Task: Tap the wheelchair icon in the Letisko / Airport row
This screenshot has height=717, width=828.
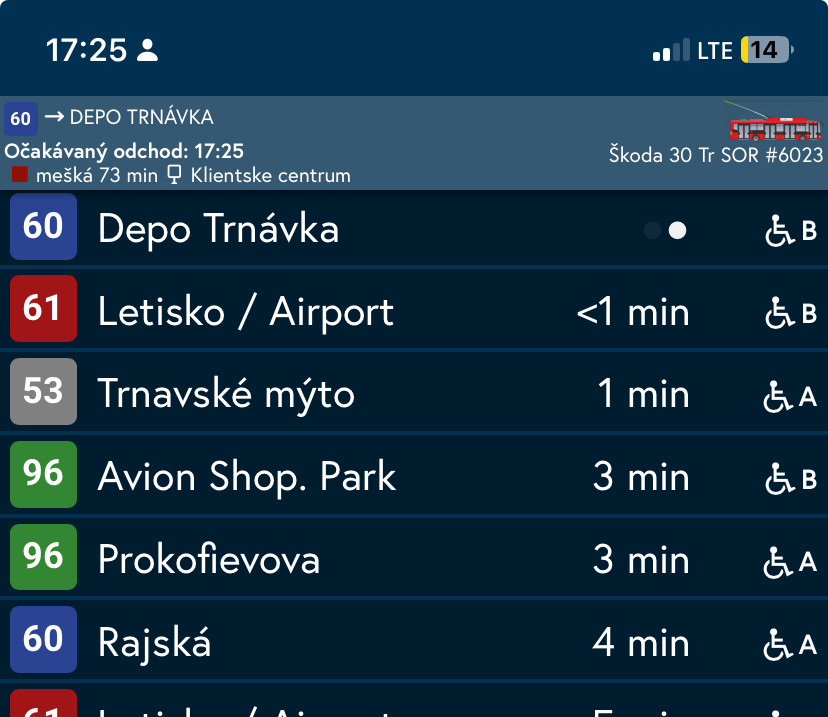Action: 779,313
